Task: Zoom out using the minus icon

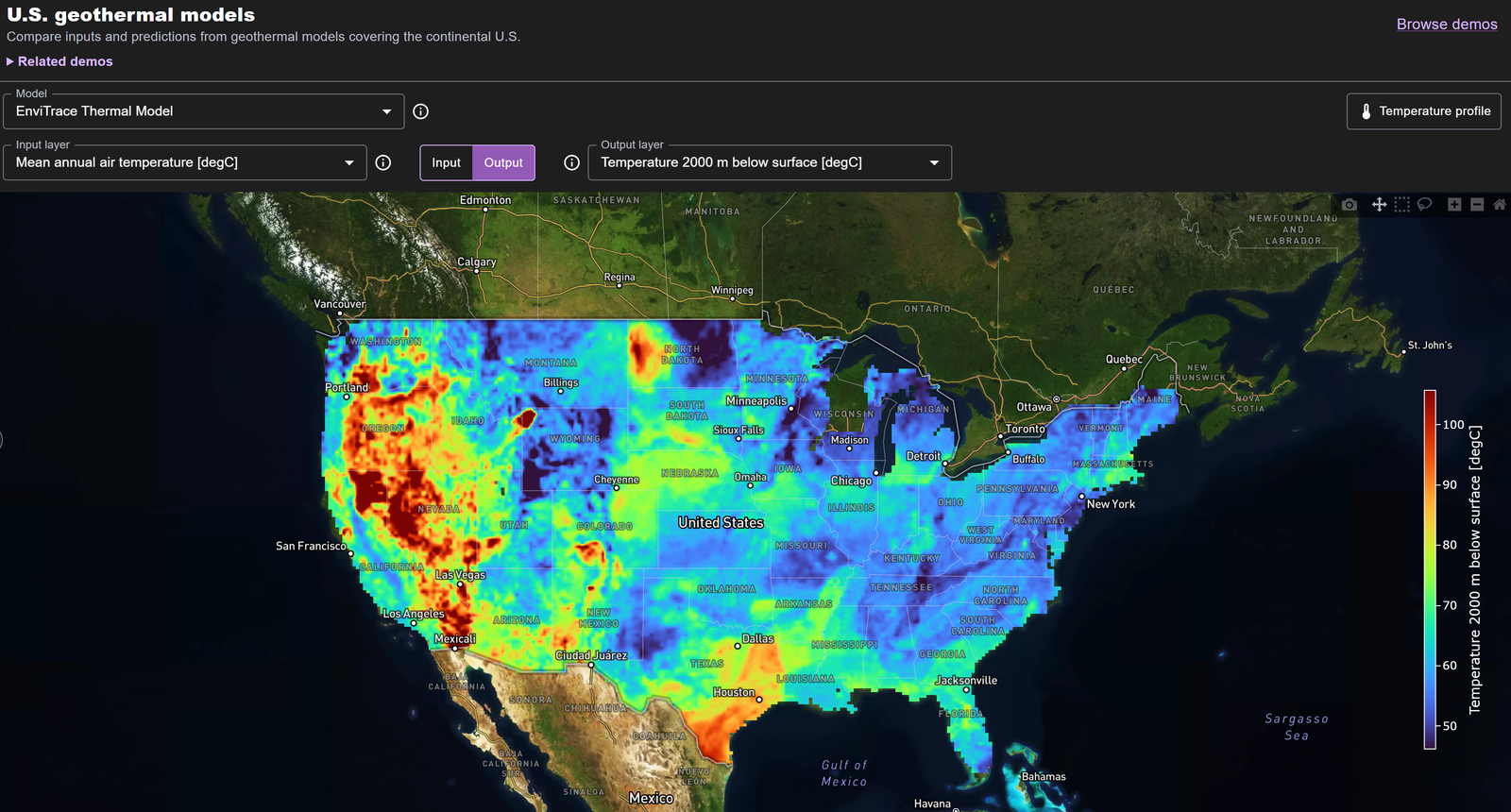Action: [x=1477, y=205]
